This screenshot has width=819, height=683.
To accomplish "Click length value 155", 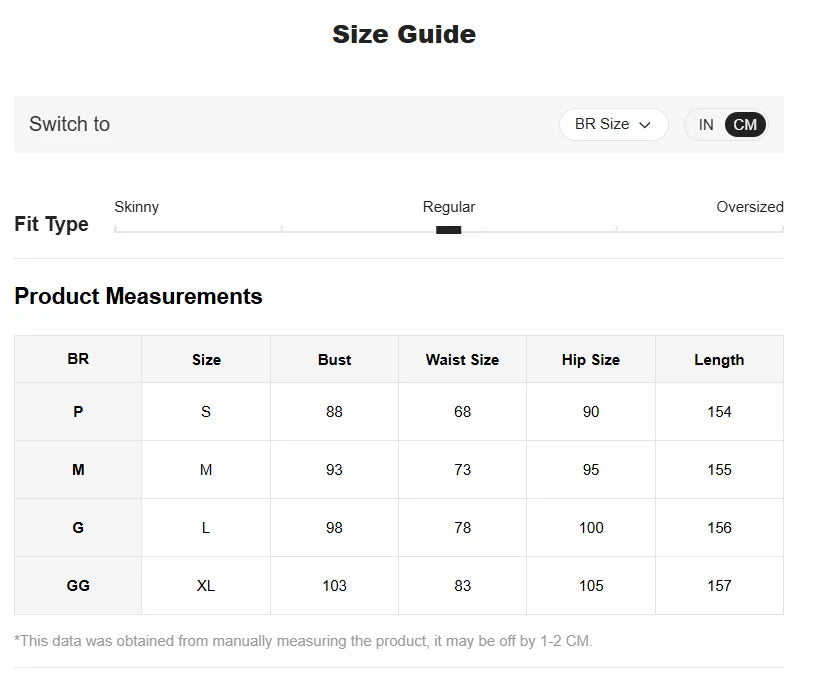I will pyautogui.click(x=719, y=469).
